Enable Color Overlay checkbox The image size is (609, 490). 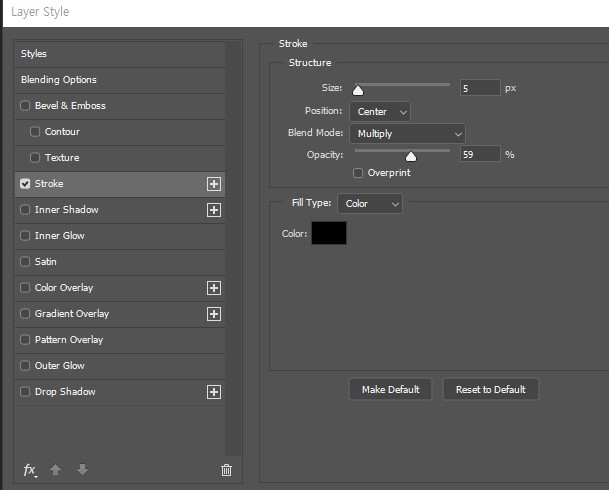tap(25, 288)
